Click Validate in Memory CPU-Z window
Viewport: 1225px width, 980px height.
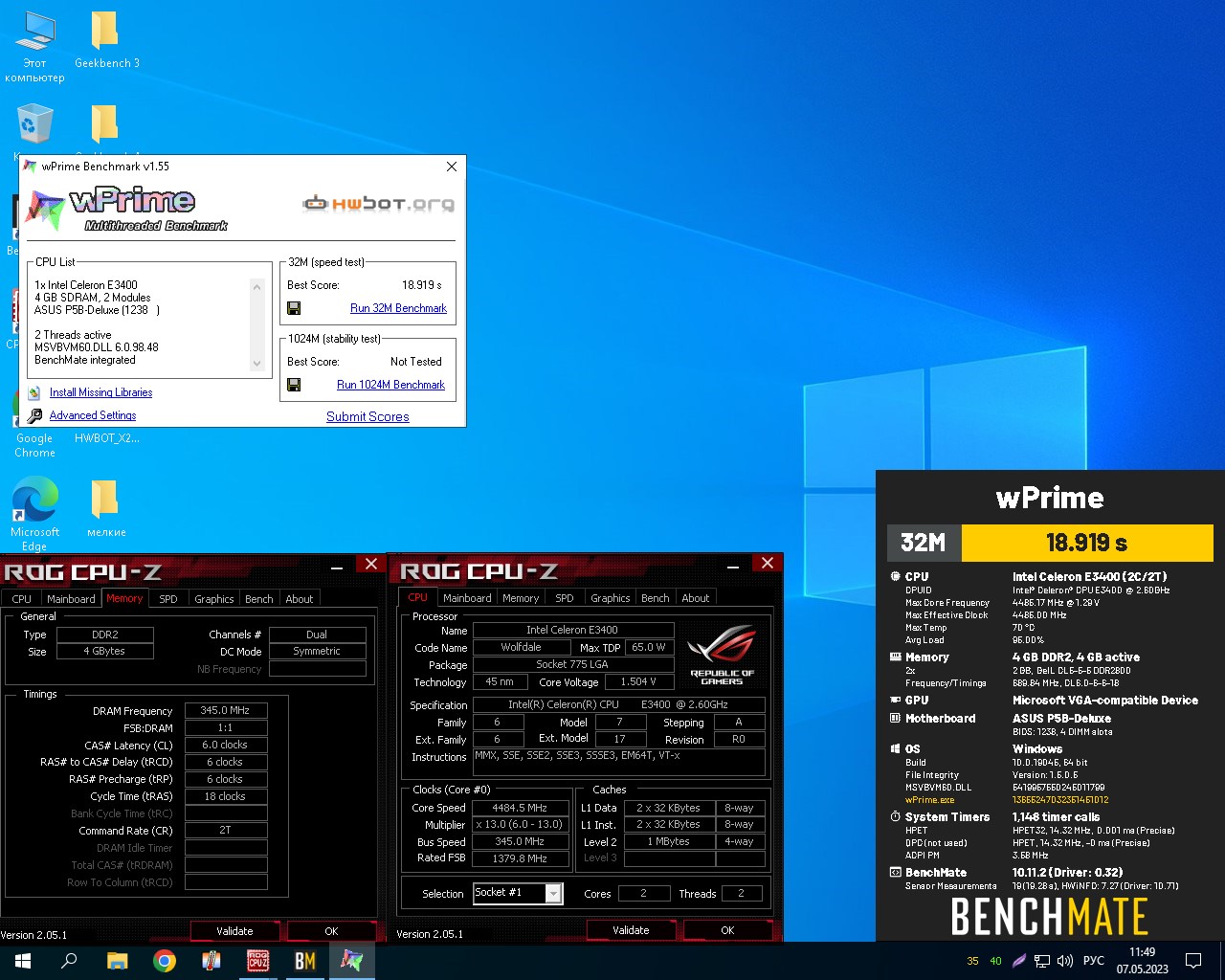pos(234,931)
